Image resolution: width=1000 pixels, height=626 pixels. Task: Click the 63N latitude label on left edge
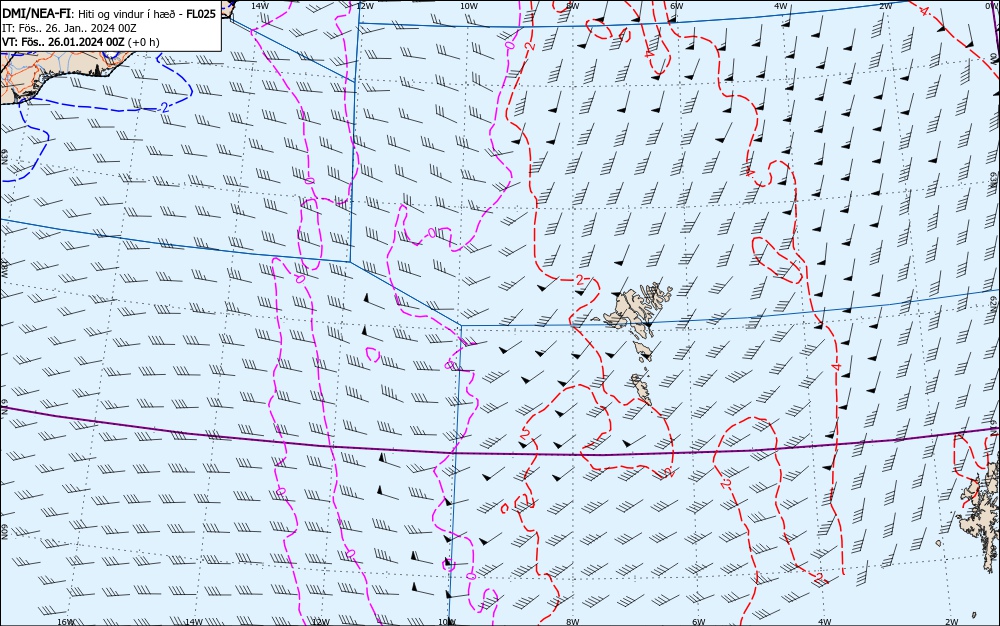tap(4, 157)
